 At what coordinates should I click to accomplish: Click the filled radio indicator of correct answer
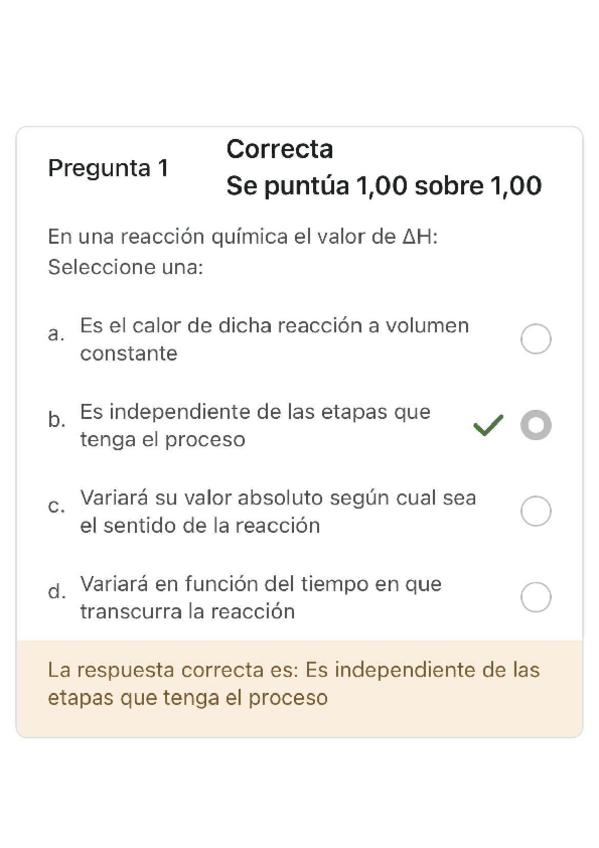point(536,425)
